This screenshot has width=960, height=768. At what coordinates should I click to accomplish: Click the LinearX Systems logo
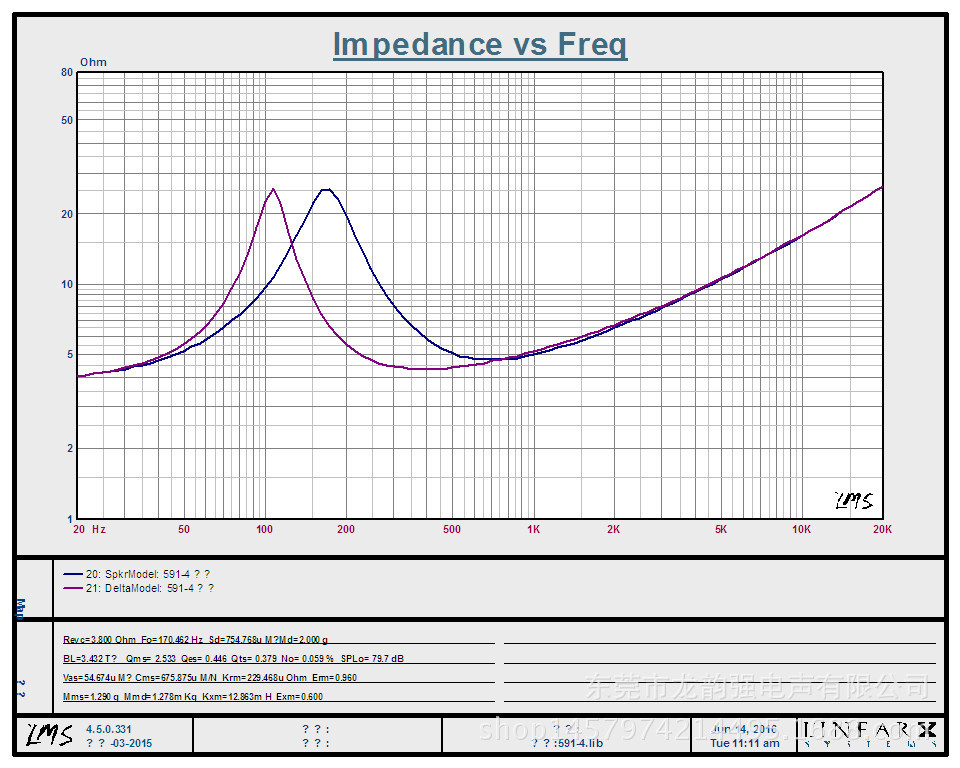(870, 734)
